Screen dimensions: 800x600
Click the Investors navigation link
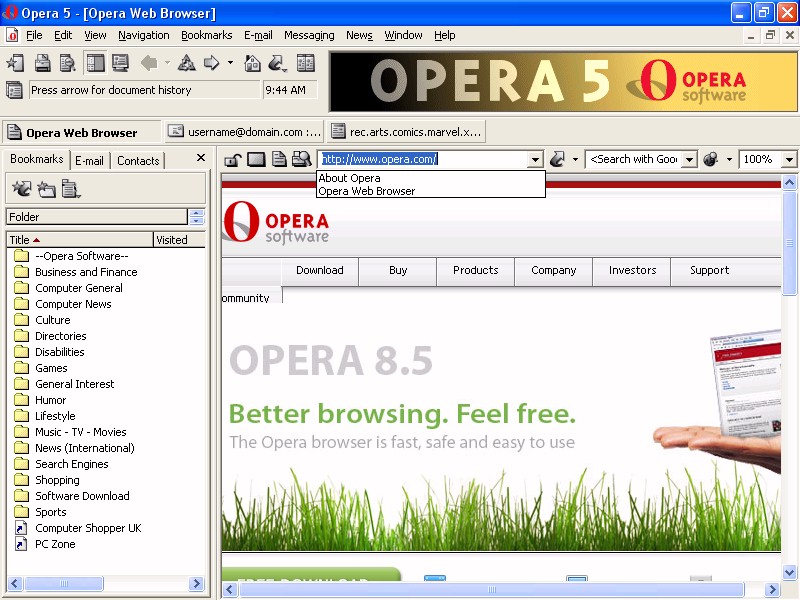click(x=632, y=270)
